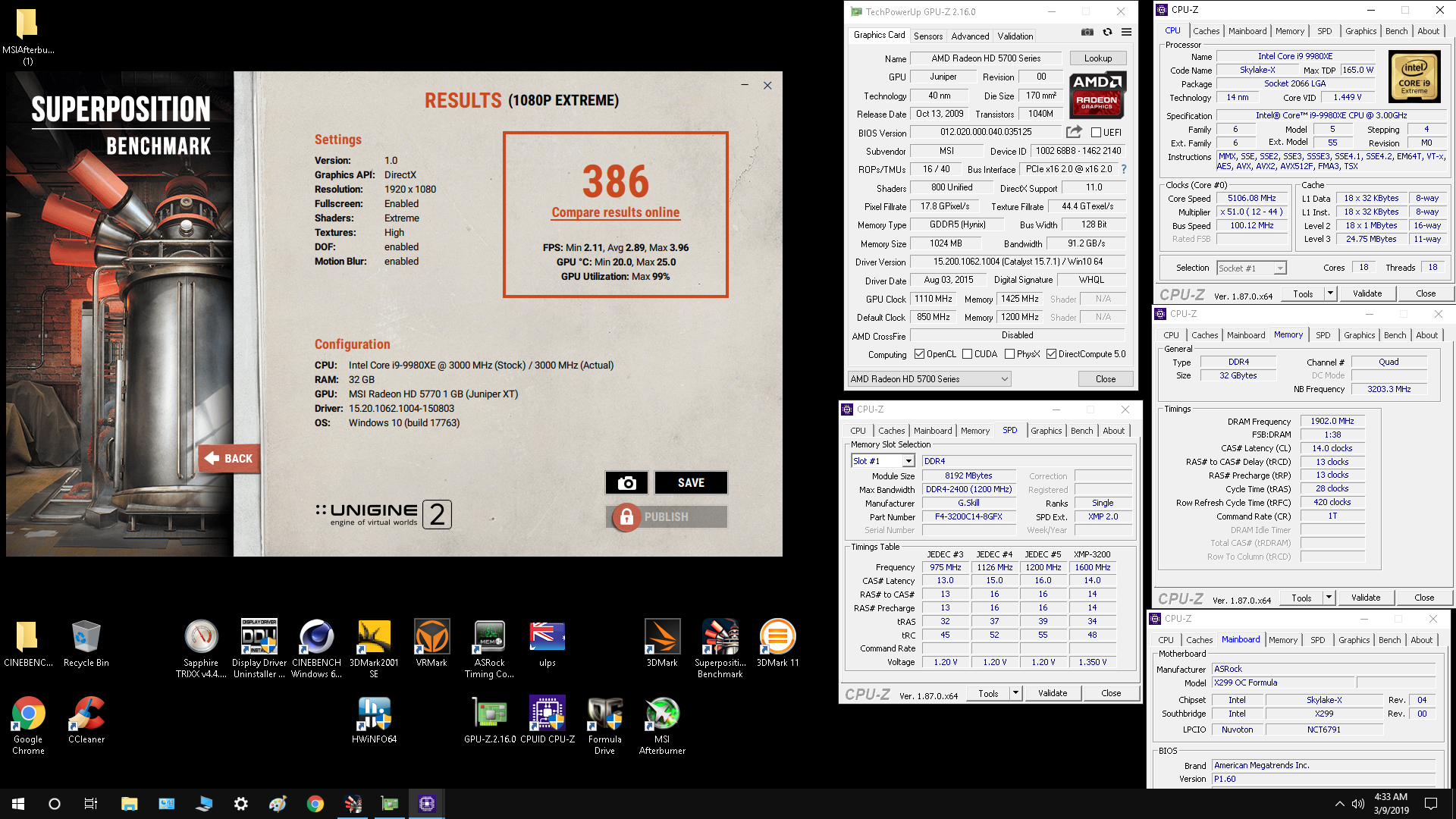
Task: Switch to GPU-Z Advanced tab
Action: [970, 36]
